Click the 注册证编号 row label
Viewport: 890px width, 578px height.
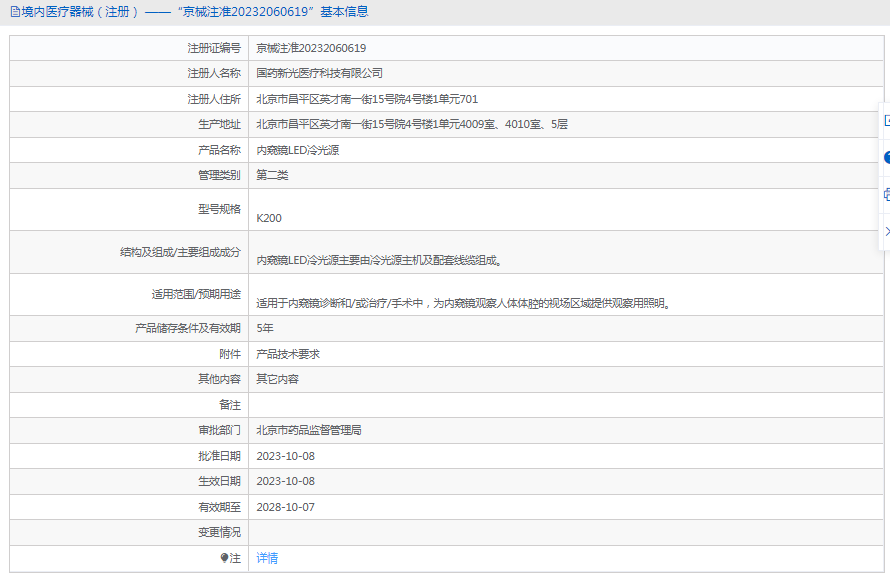coord(214,48)
